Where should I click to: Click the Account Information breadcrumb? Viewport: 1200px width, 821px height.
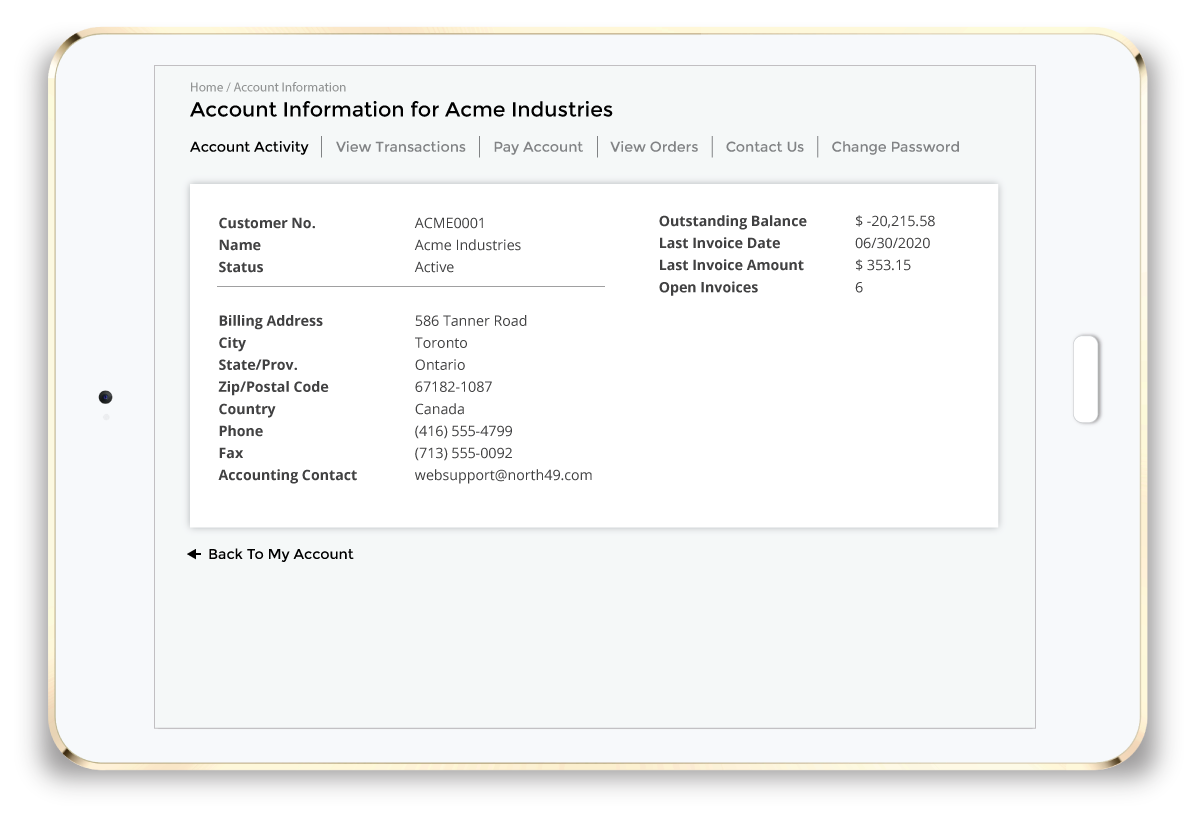pos(290,87)
